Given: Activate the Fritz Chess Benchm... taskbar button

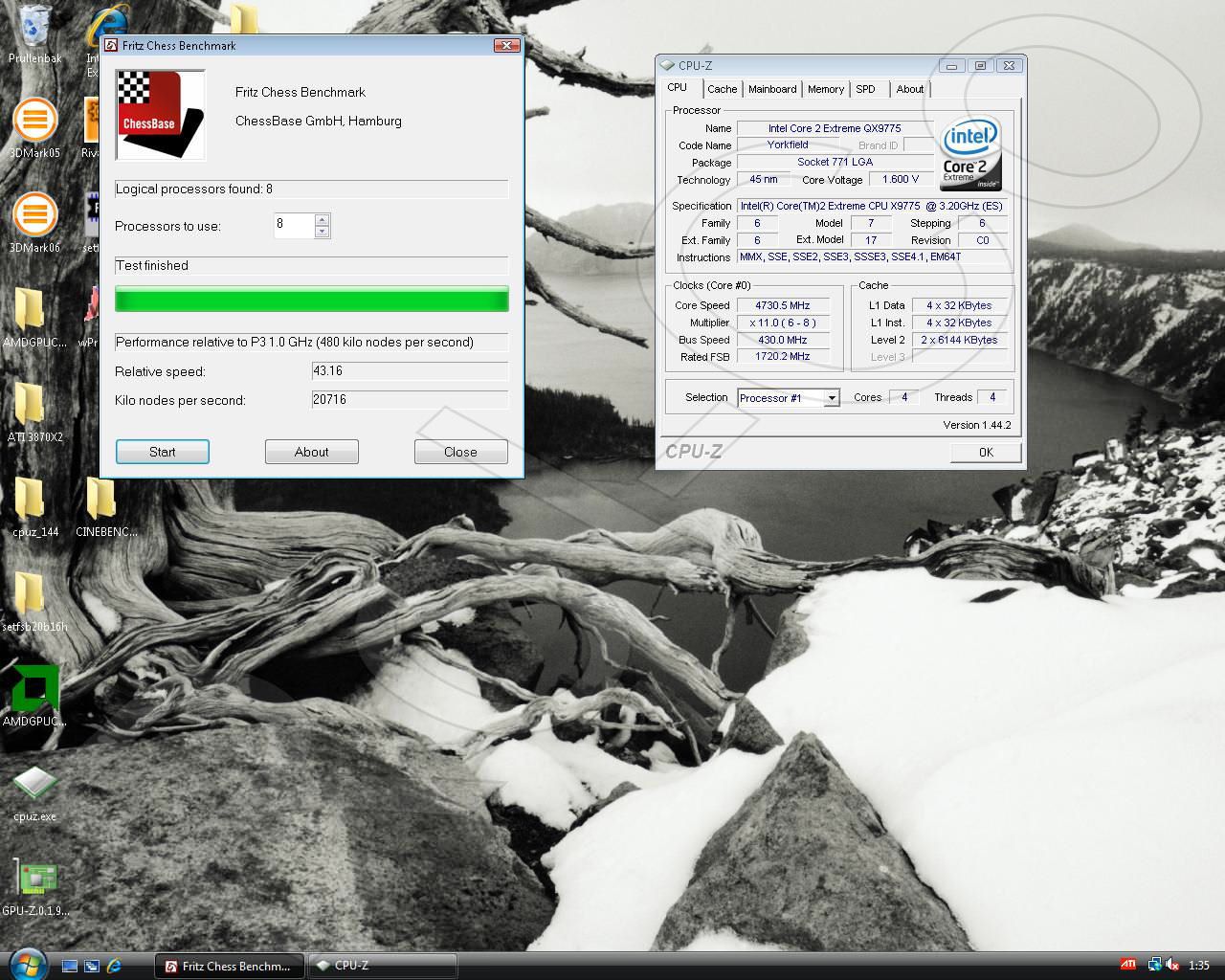Looking at the screenshot, I should 230,966.
